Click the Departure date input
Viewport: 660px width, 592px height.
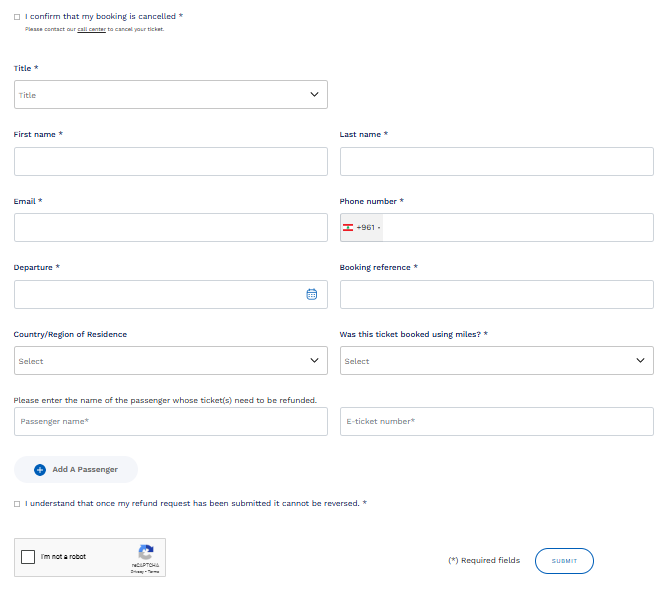pos(155,294)
